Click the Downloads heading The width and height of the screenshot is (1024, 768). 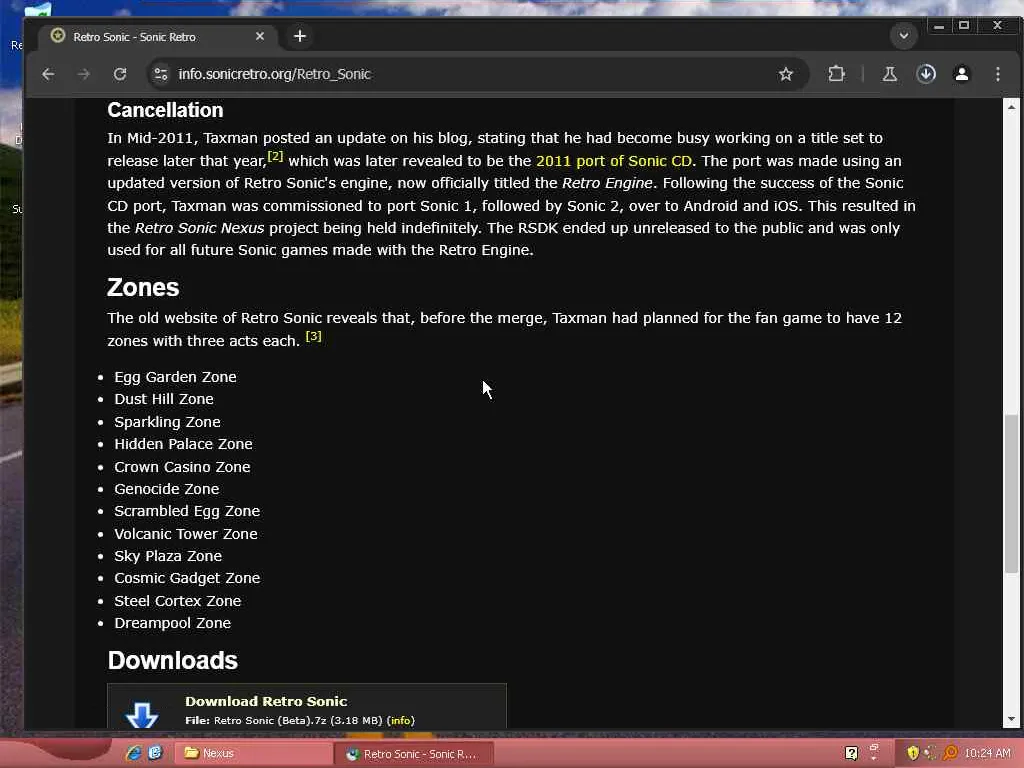172,660
